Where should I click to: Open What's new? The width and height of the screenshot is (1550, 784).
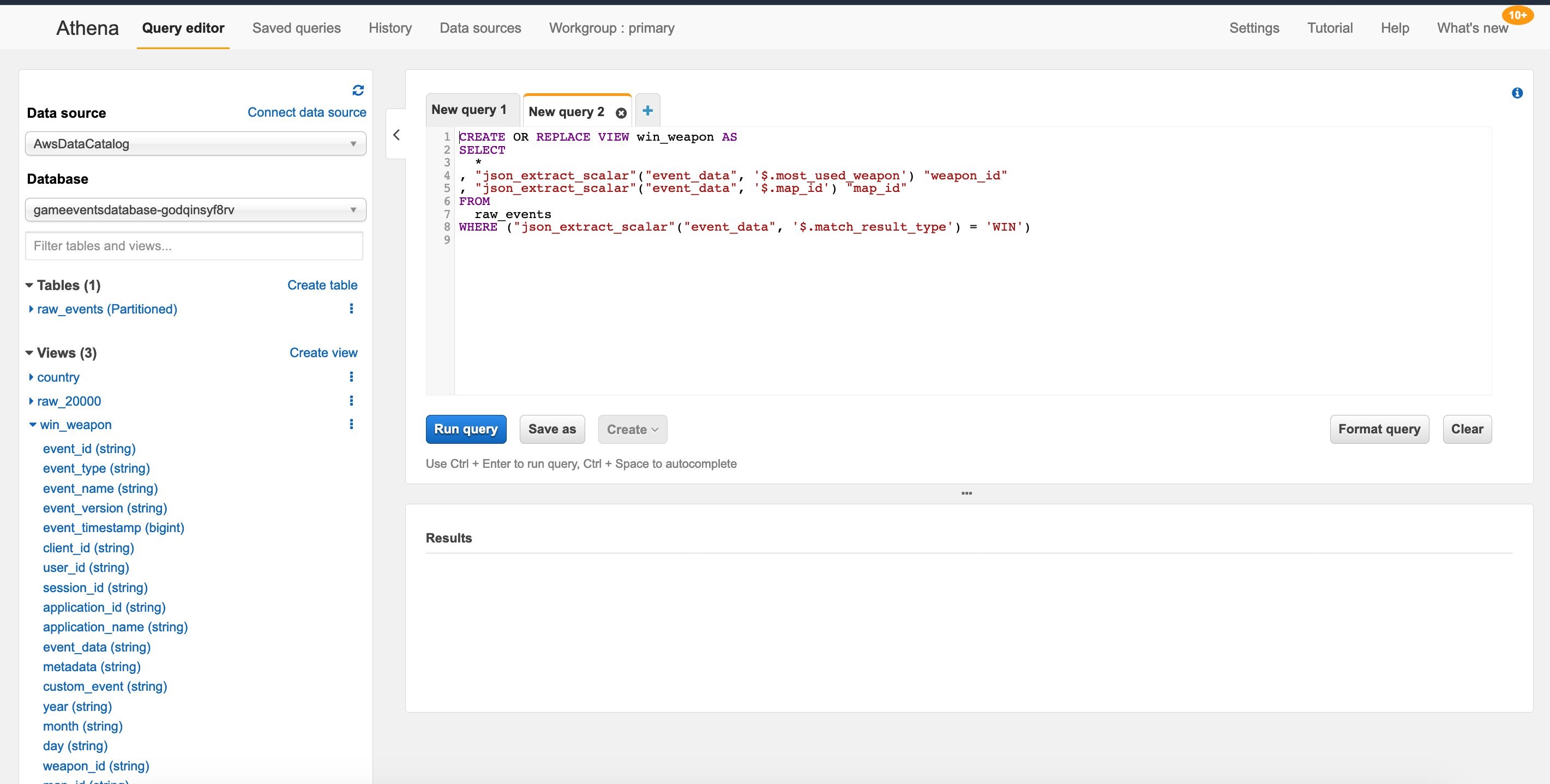tap(1473, 28)
